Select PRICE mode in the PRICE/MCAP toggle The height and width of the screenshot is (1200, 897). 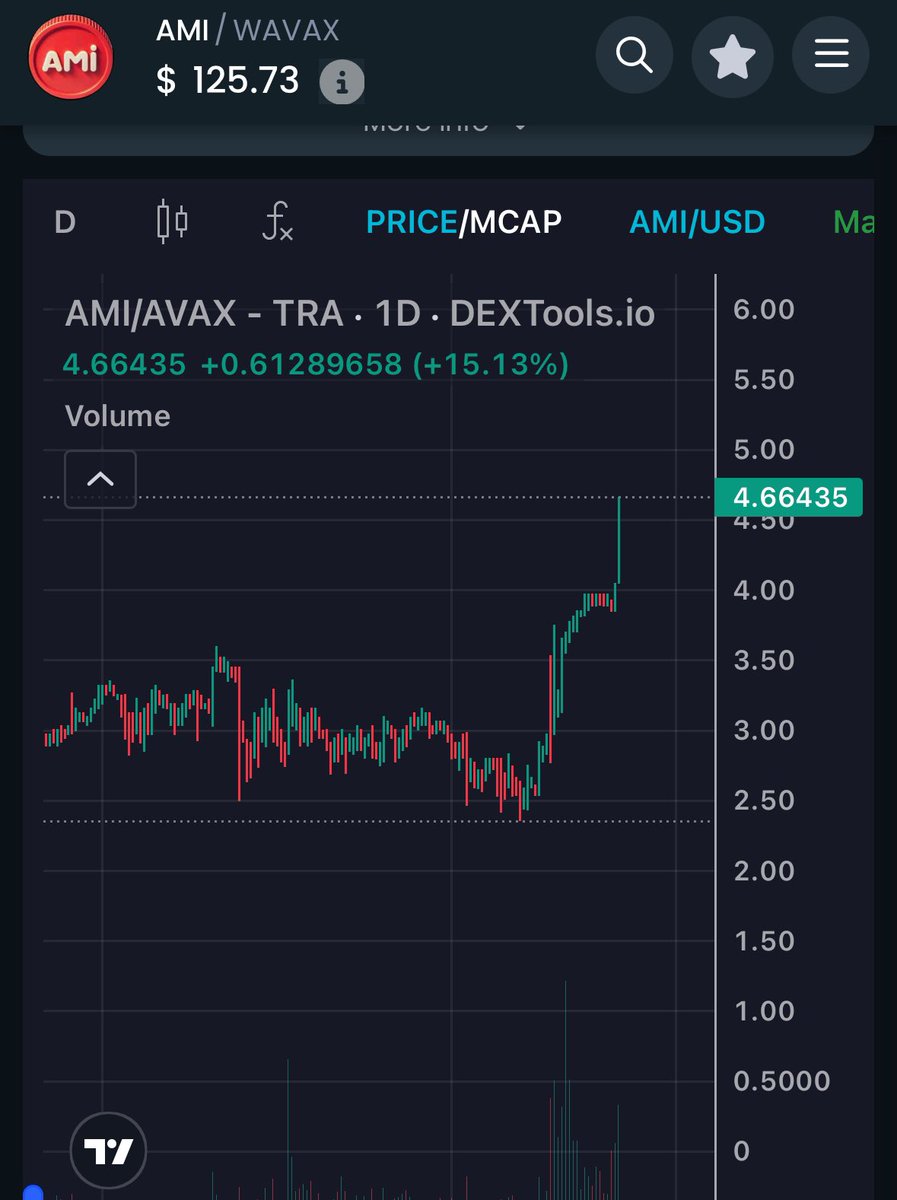pos(411,222)
